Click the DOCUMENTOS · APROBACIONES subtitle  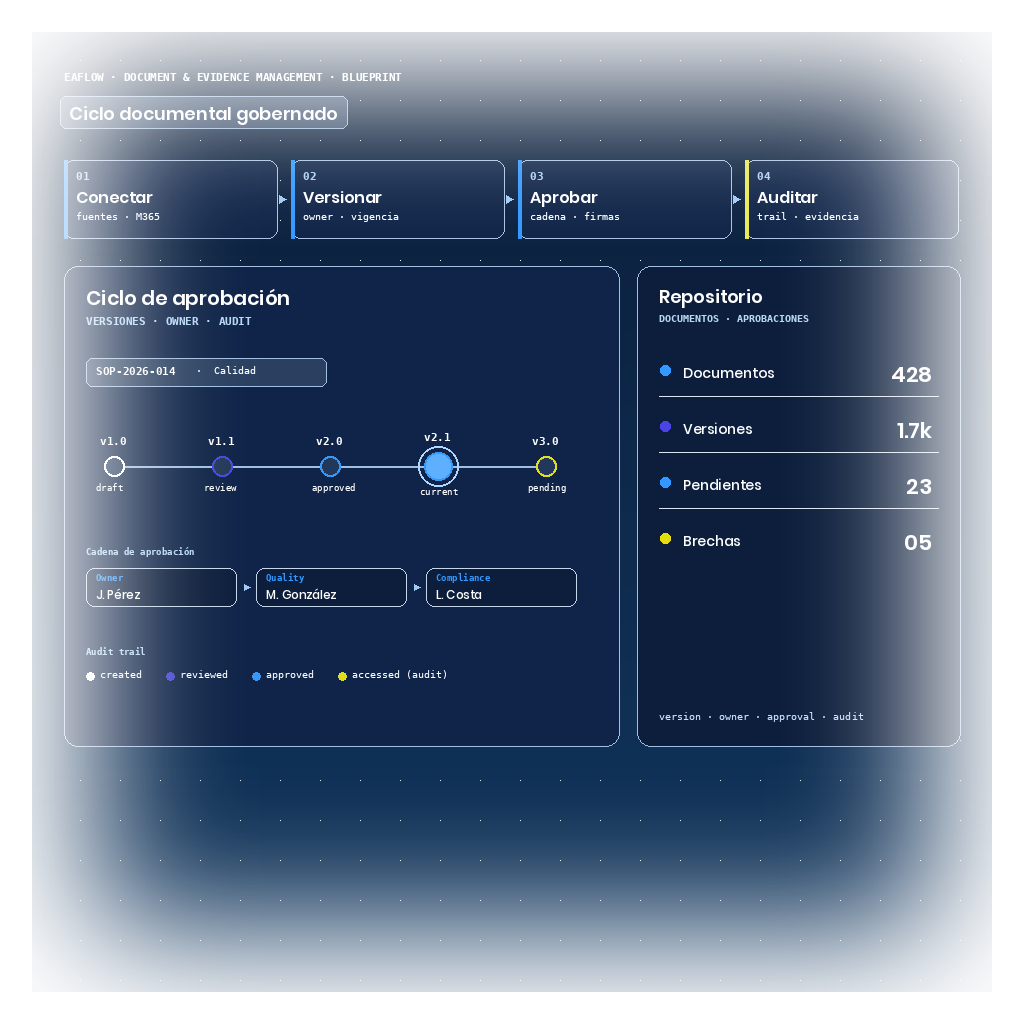[x=733, y=319]
